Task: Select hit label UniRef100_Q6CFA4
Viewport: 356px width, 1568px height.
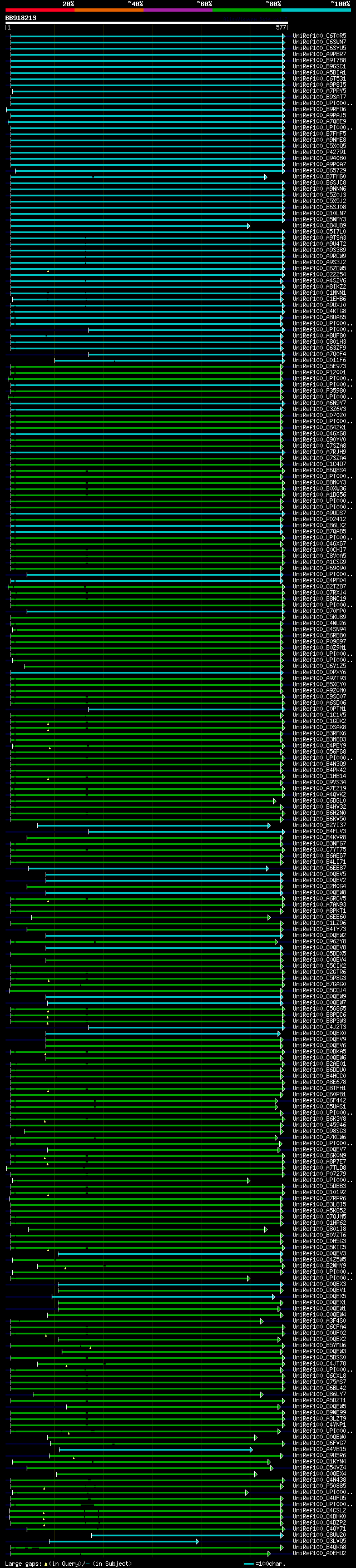Action: click(x=319, y=1327)
